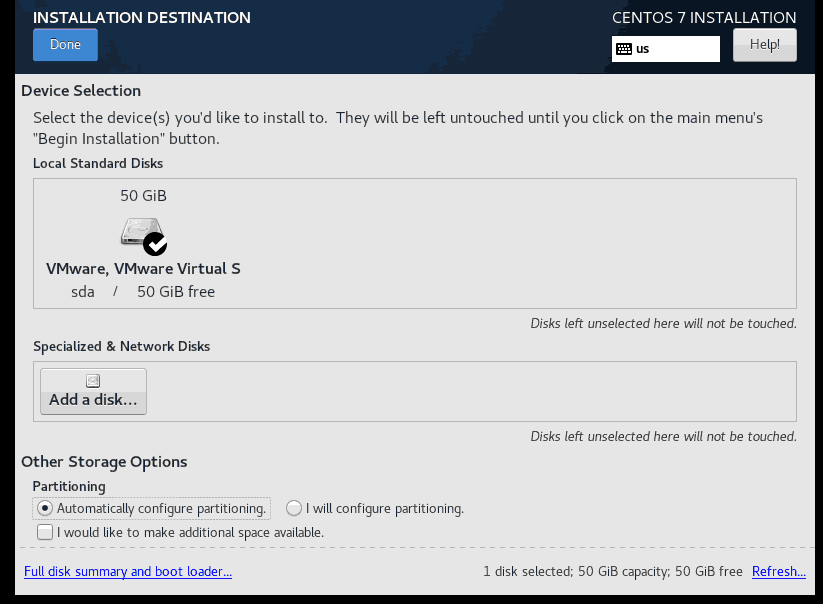823x604 pixels.
Task: Click the INSTALLATION DESTINATION title
Action: point(142,18)
